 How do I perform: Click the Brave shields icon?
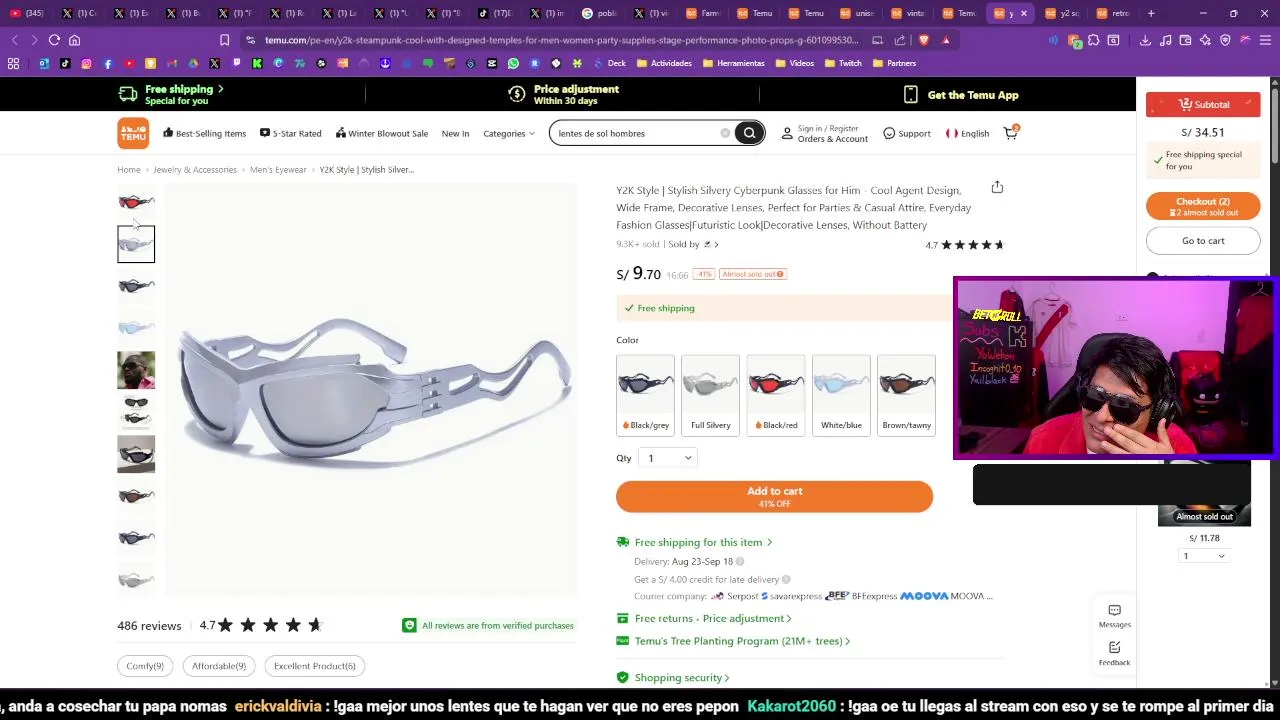click(923, 40)
